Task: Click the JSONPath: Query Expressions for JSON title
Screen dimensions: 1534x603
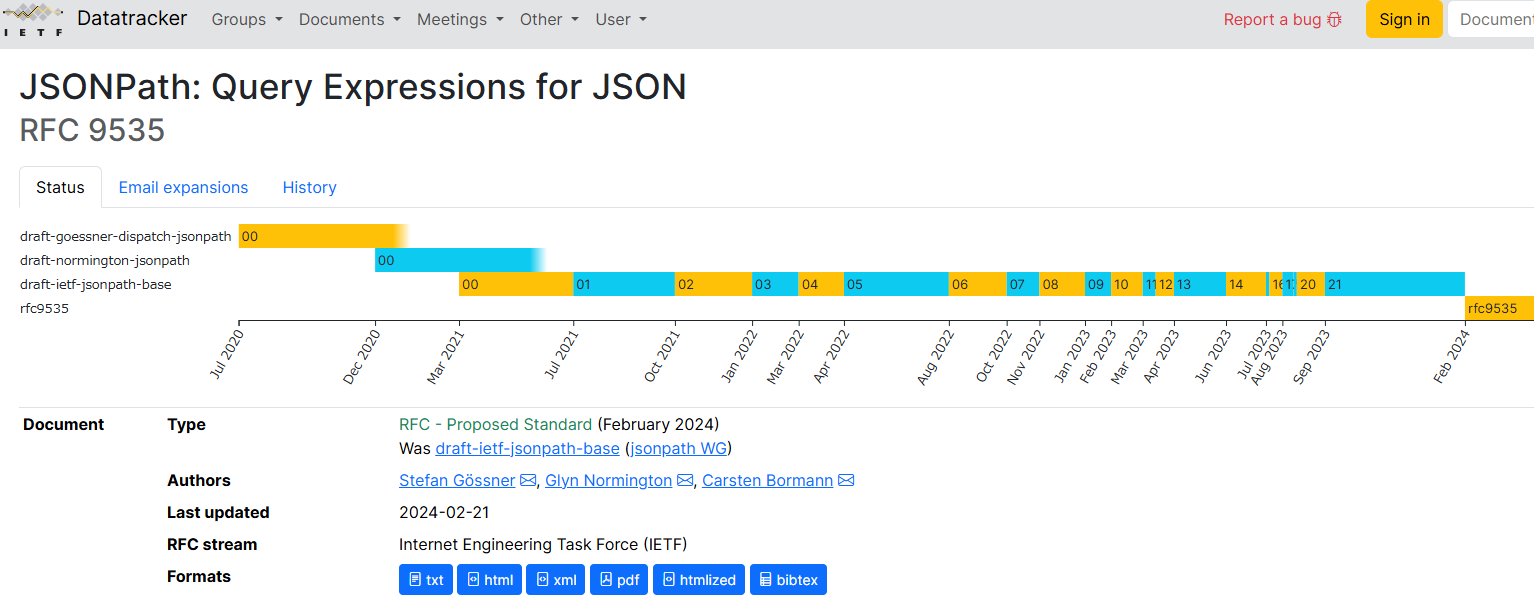Action: point(353,87)
